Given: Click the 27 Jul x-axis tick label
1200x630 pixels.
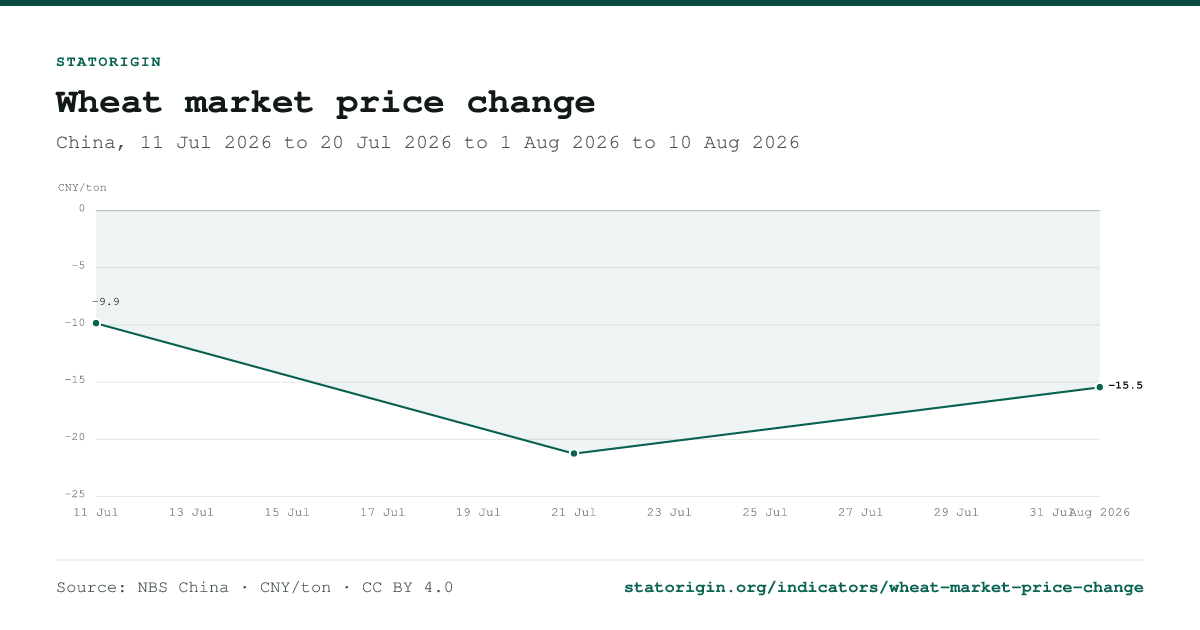Looking at the screenshot, I should [x=860, y=512].
